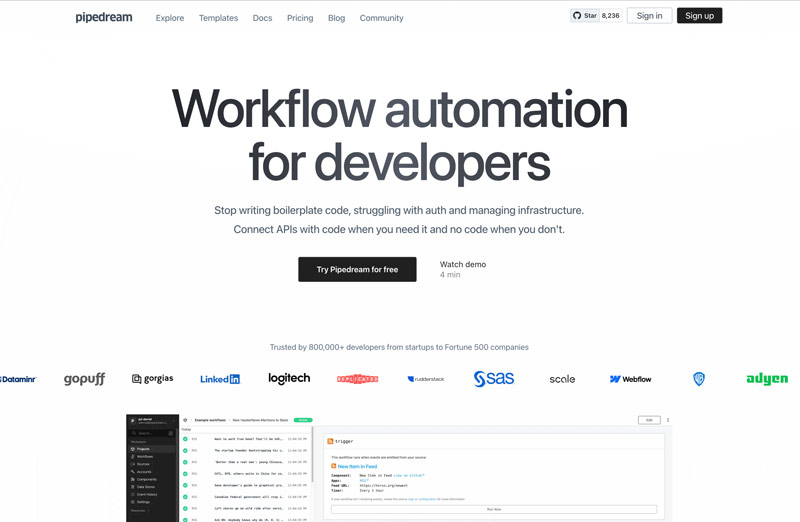This screenshot has width=800, height=522.
Task: Click the blue SAS logo
Action: tap(494, 379)
